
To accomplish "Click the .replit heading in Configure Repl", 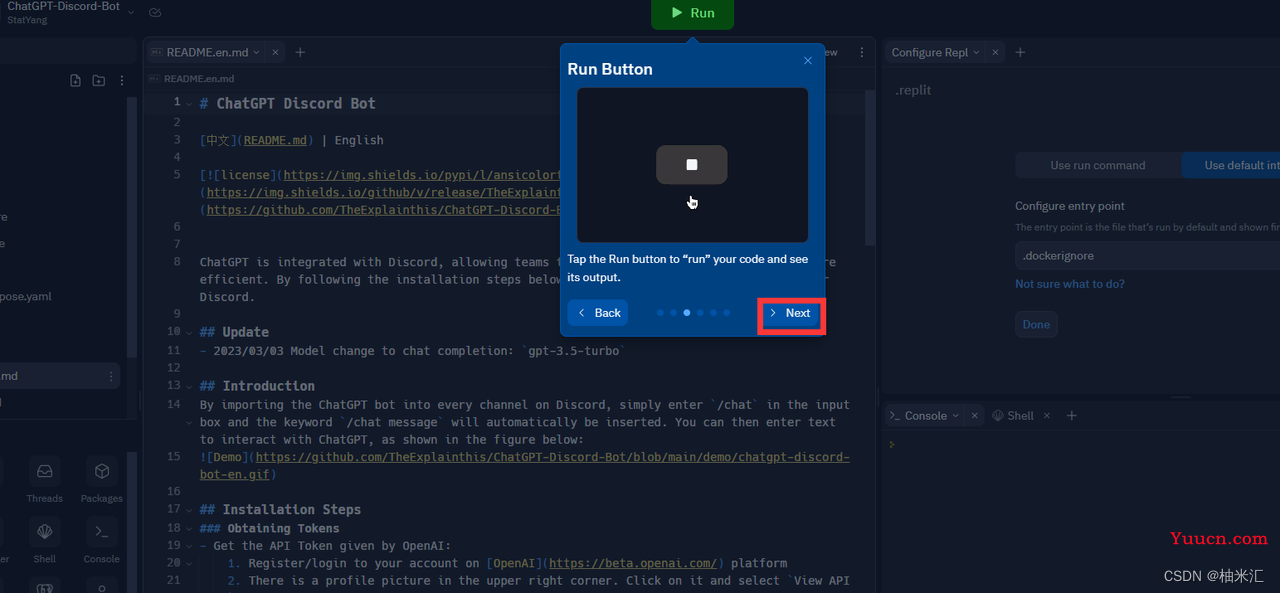I will coord(913,90).
